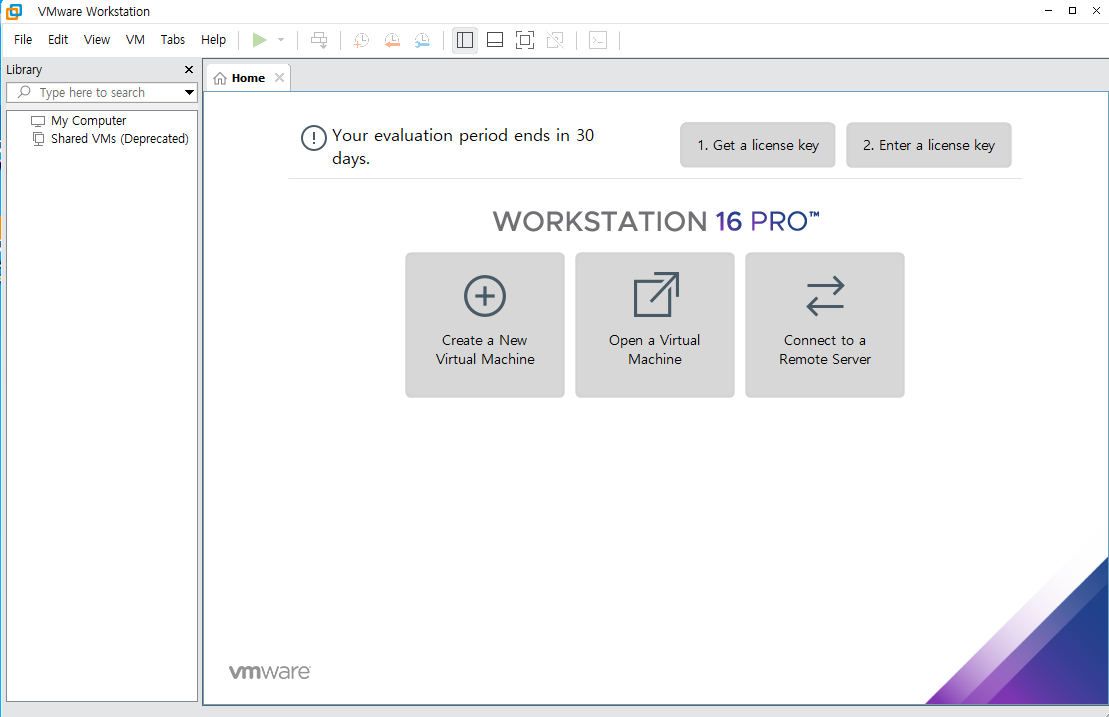This screenshot has height=717, width=1109.
Task: Click the Get a license key button
Action: point(757,145)
